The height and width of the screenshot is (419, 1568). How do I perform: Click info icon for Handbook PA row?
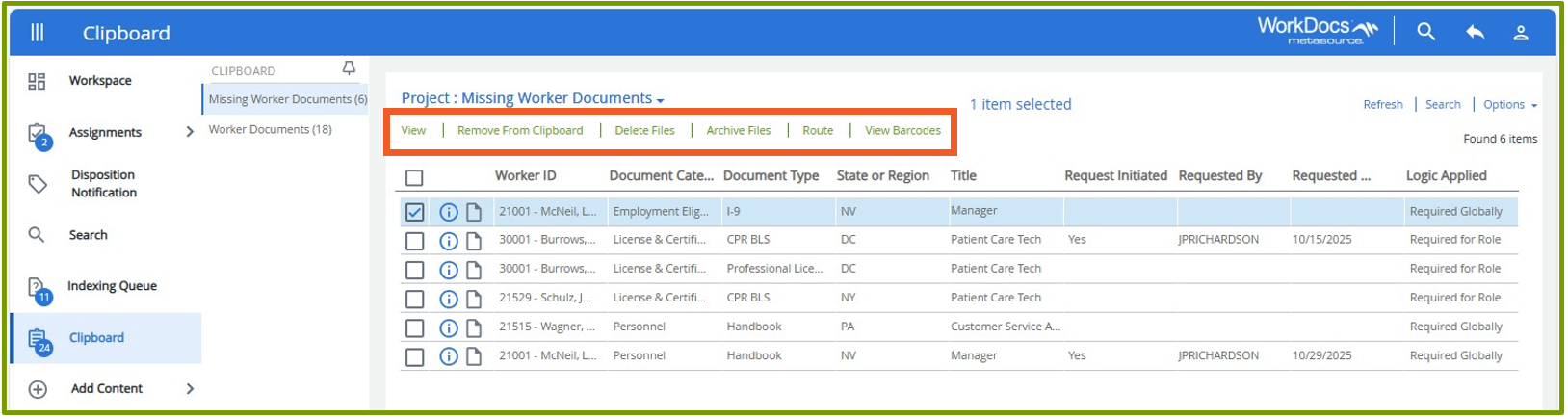coord(448,327)
